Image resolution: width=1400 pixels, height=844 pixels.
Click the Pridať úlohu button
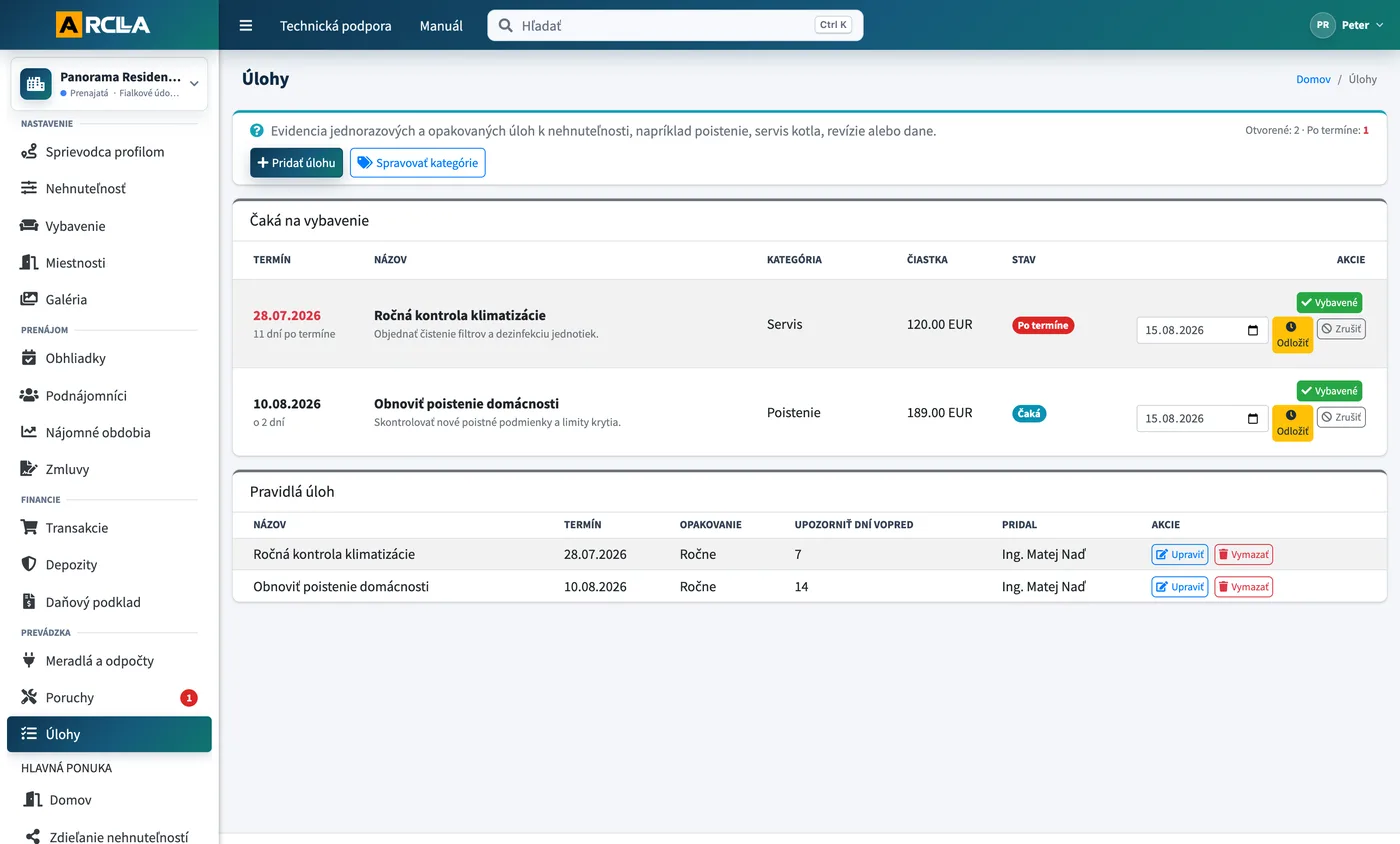296,162
